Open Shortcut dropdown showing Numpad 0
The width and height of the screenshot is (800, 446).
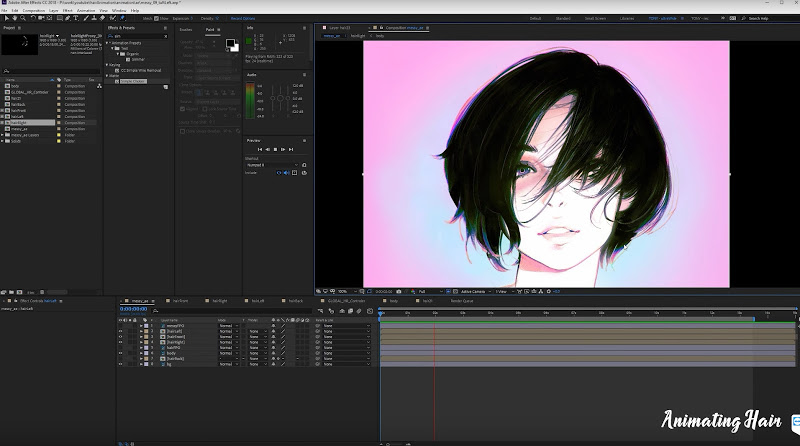coord(272,165)
